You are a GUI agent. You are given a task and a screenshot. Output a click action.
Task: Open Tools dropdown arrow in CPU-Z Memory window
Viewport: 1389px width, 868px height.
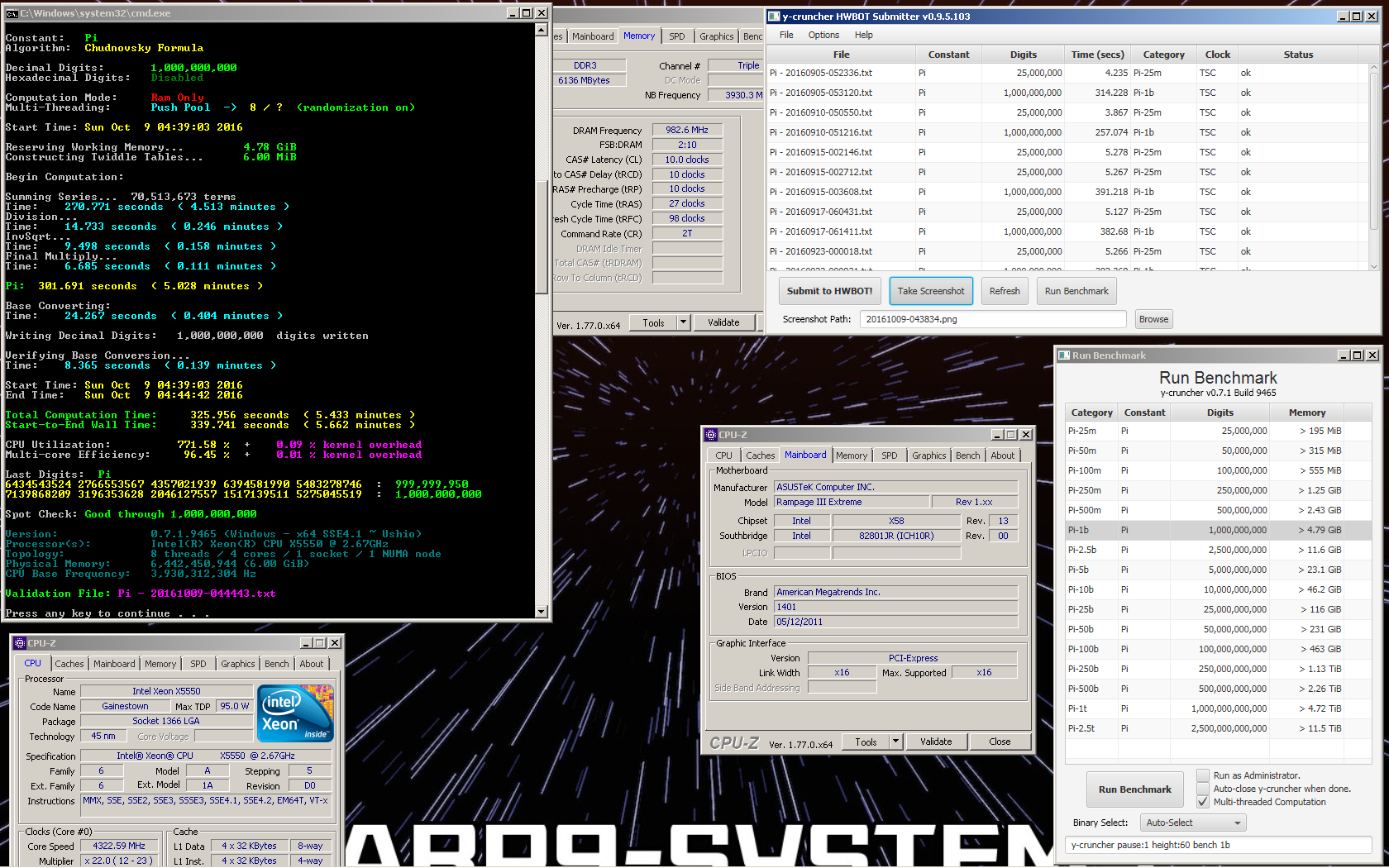684,322
